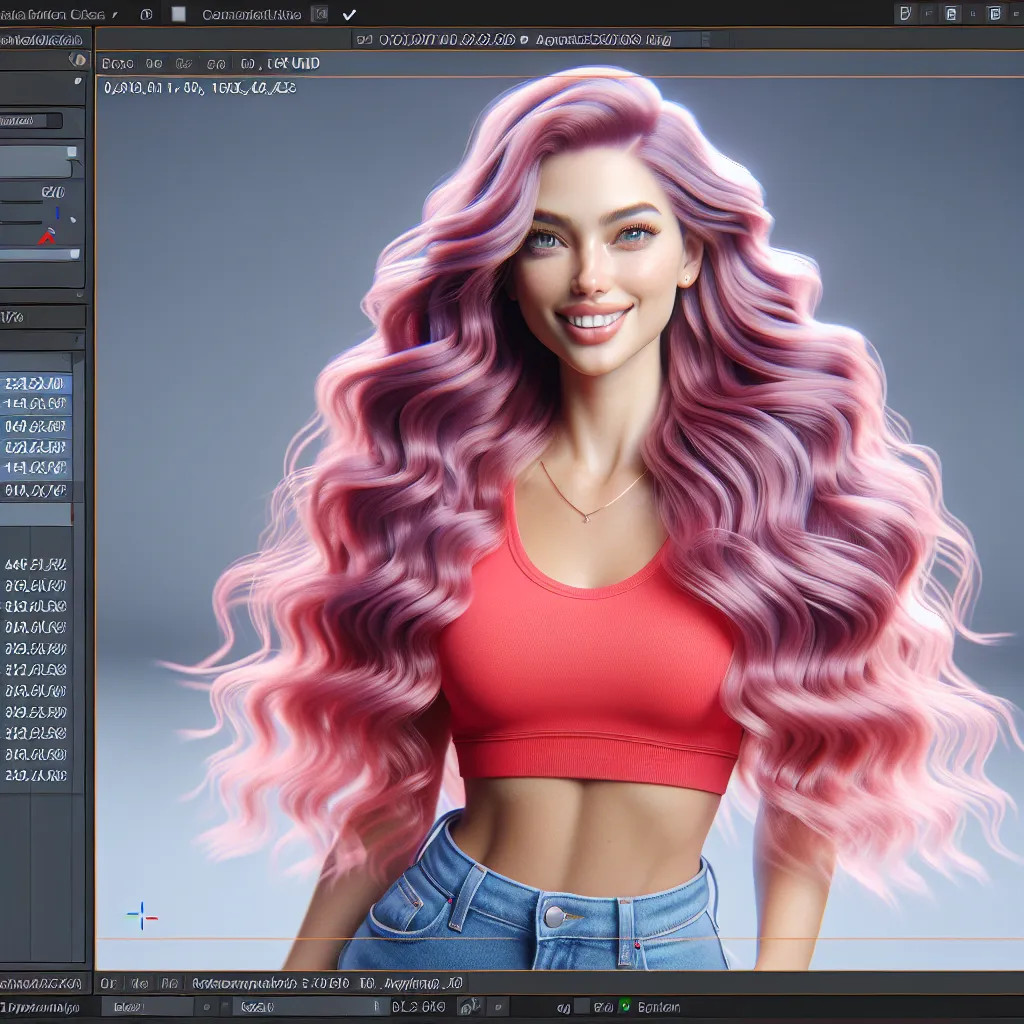Click the 3D cursor crosshair in the viewport
1024x1024 pixels.
click(141, 914)
